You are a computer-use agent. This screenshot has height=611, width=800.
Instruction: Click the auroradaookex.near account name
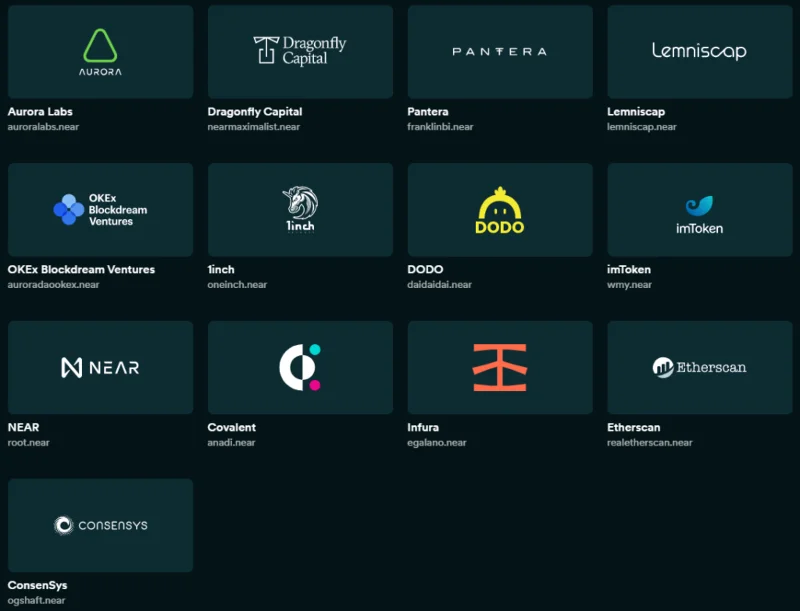(x=54, y=285)
